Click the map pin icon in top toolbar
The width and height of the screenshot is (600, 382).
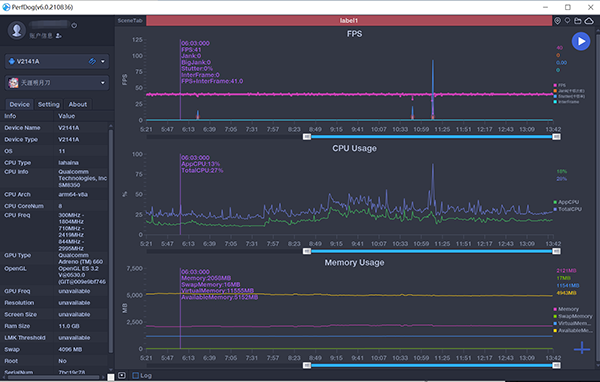[567, 21]
